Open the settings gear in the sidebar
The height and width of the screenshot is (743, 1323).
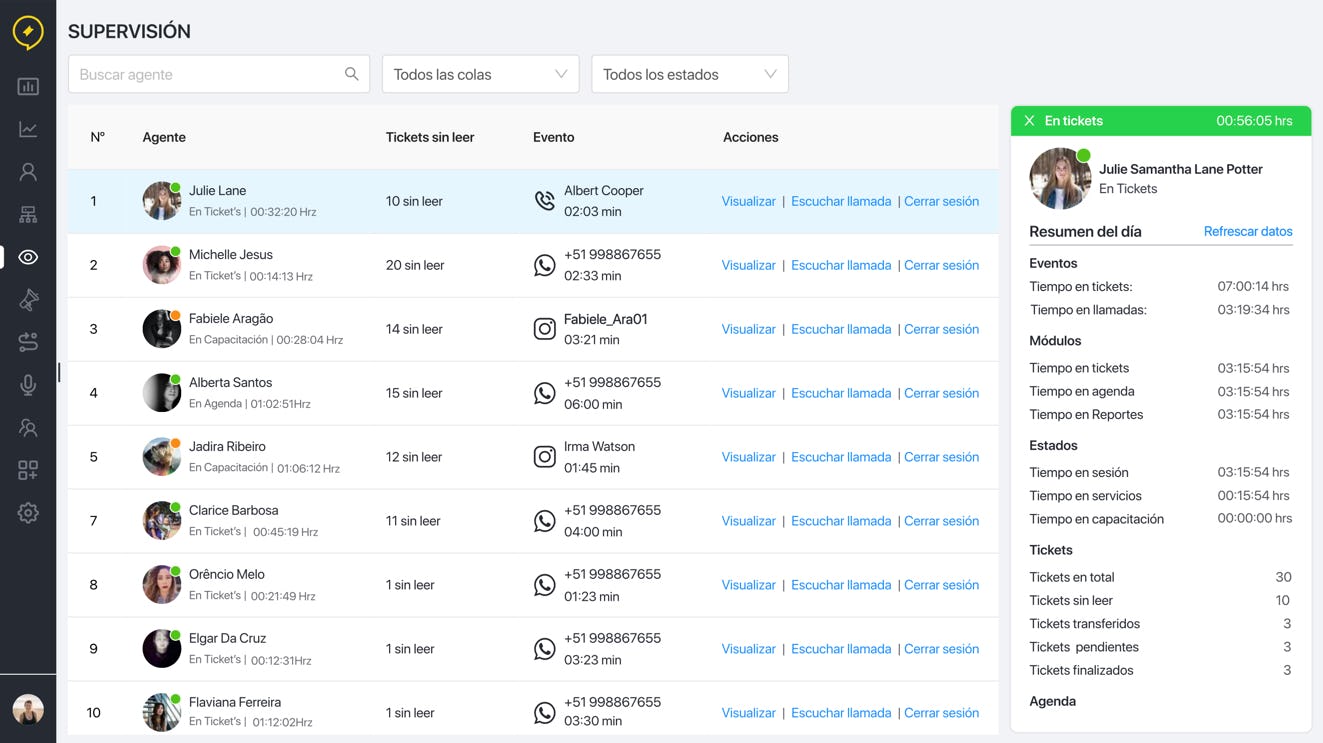coord(28,513)
